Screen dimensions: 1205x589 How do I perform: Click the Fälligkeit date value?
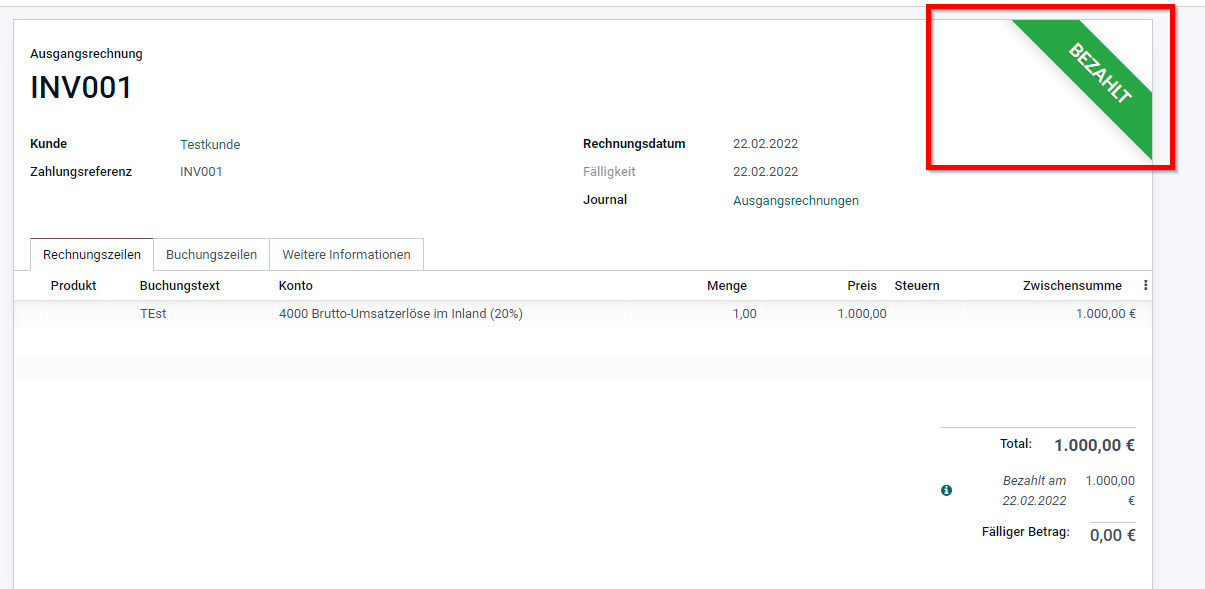coord(765,172)
